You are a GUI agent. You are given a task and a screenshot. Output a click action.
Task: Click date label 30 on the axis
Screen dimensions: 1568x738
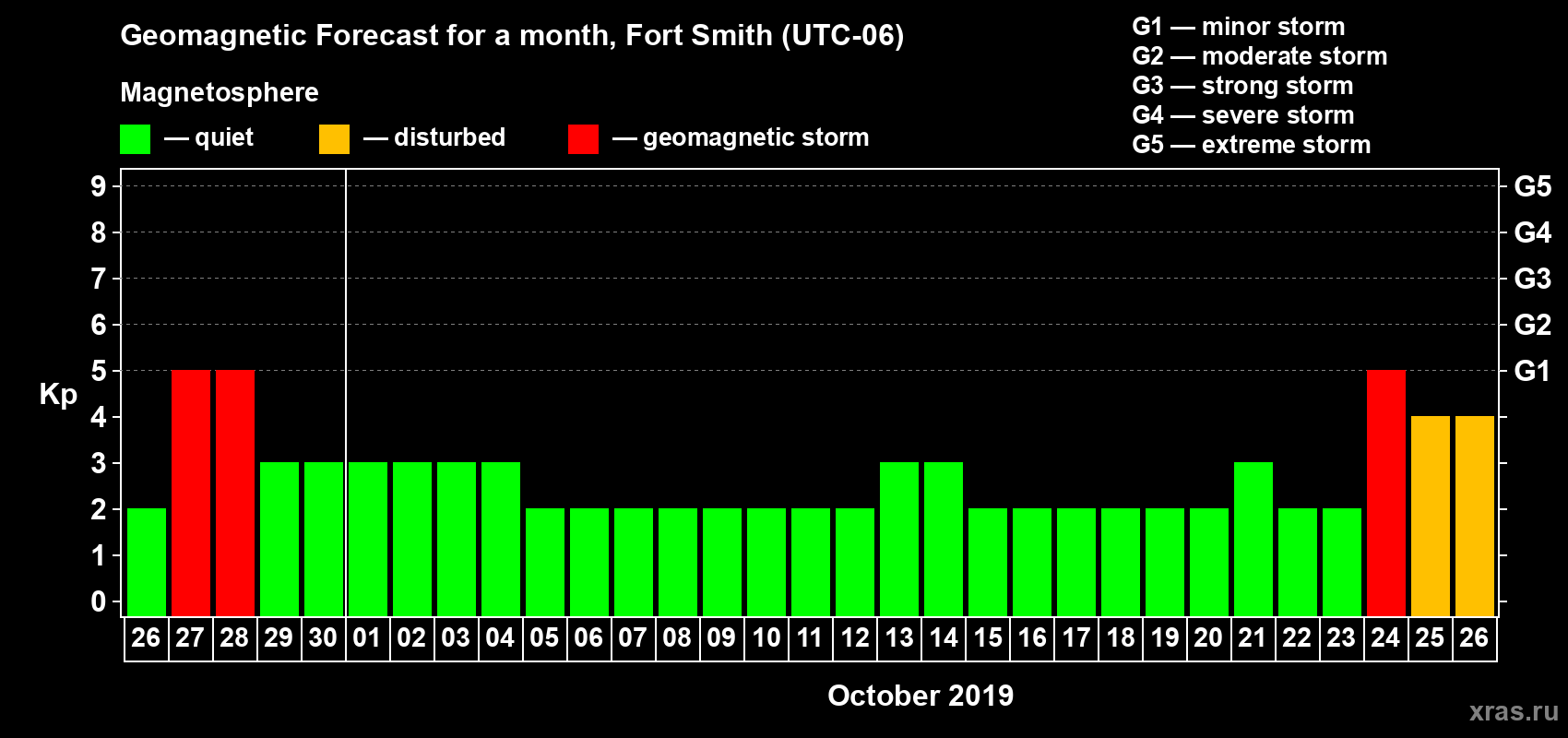323,638
